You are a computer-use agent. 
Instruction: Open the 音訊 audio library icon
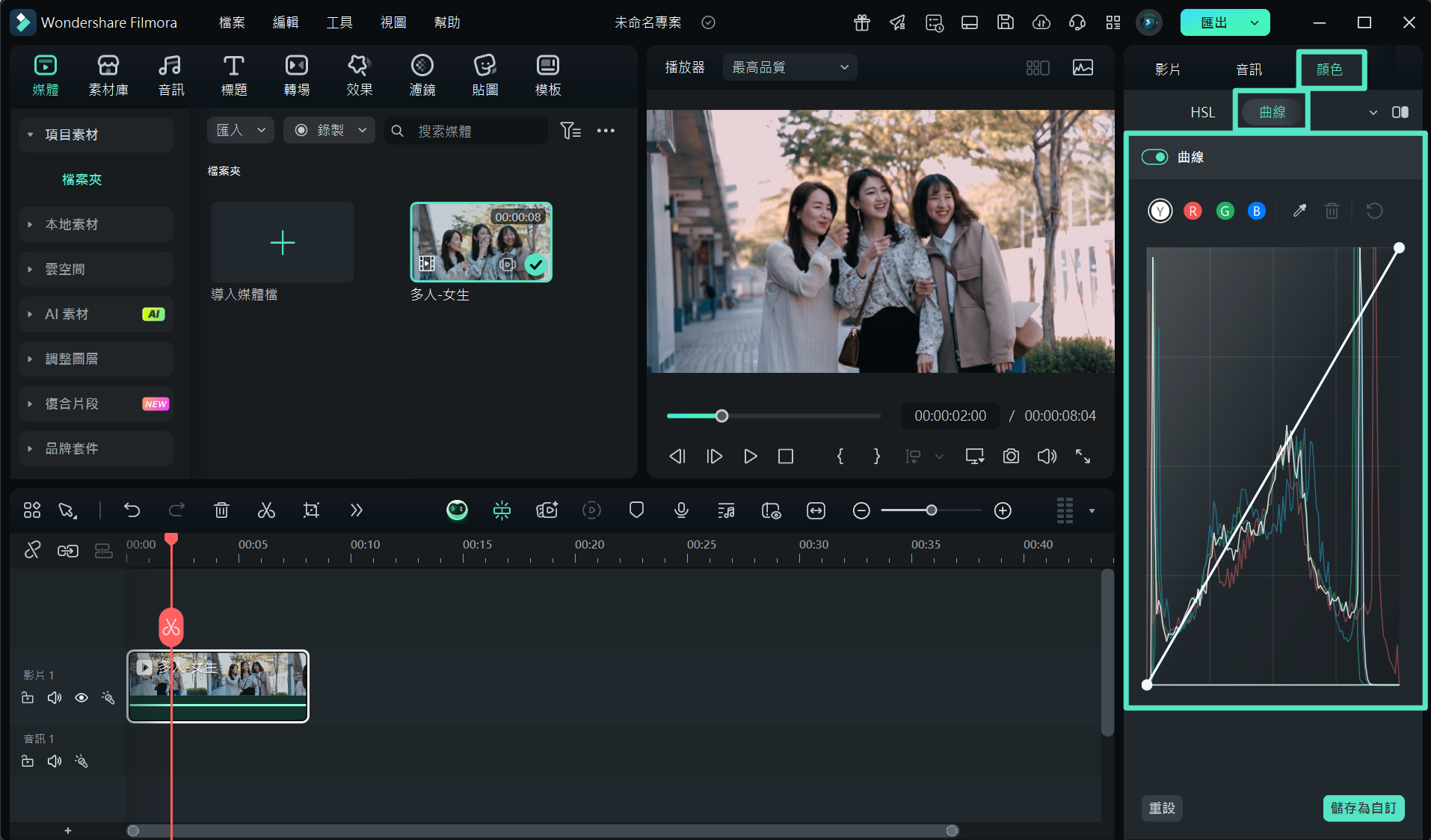[x=170, y=75]
